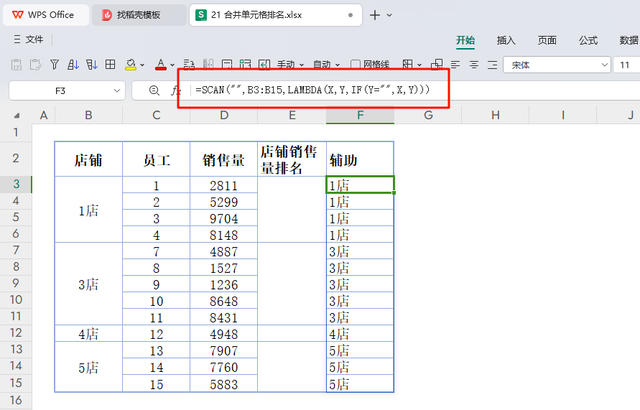The image size is (640, 410).
Task: Click the select-all corner triangle
Action: pyautogui.click(x=17, y=116)
